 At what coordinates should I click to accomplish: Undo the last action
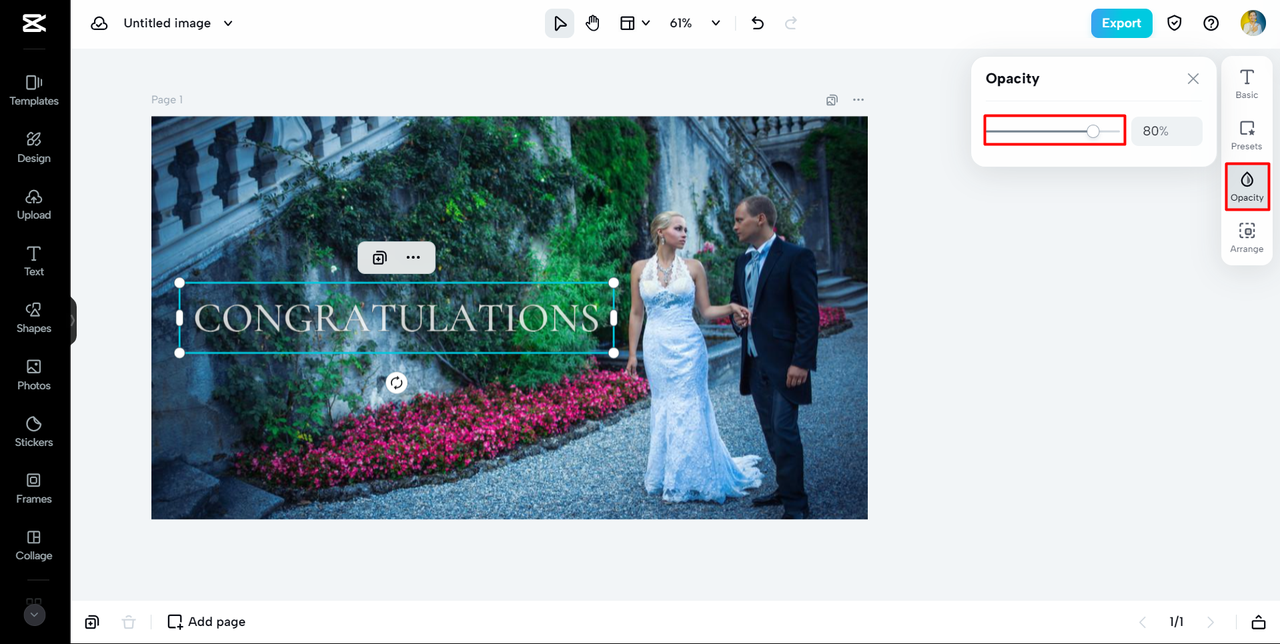(758, 23)
